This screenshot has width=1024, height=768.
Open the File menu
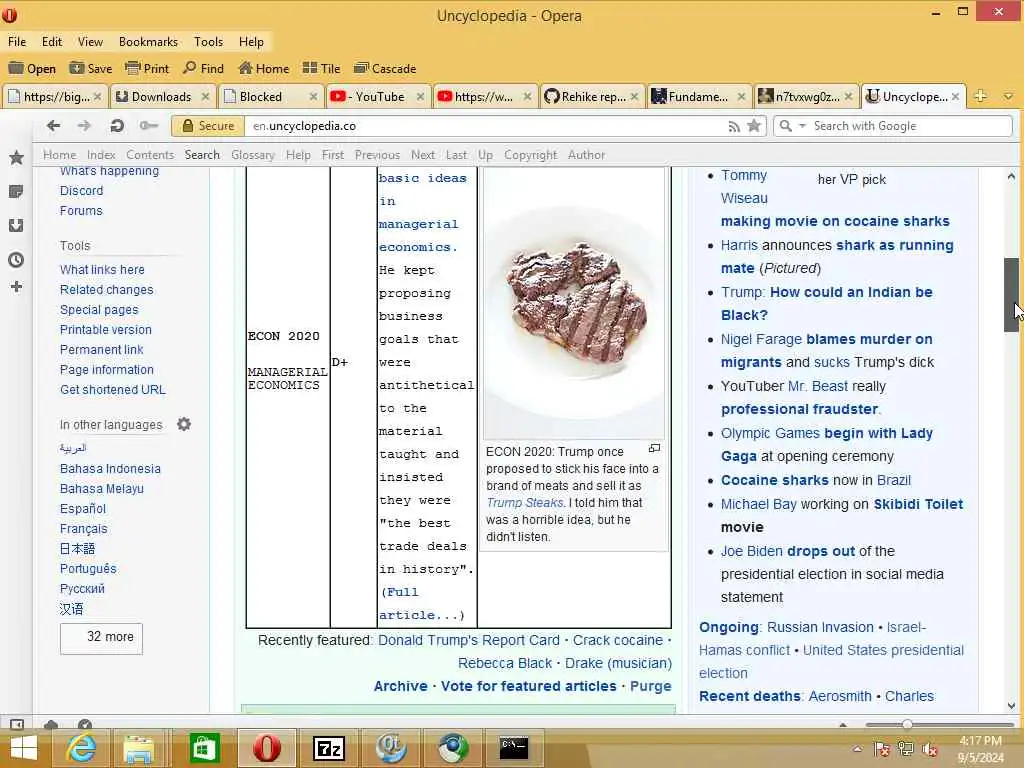click(17, 42)
